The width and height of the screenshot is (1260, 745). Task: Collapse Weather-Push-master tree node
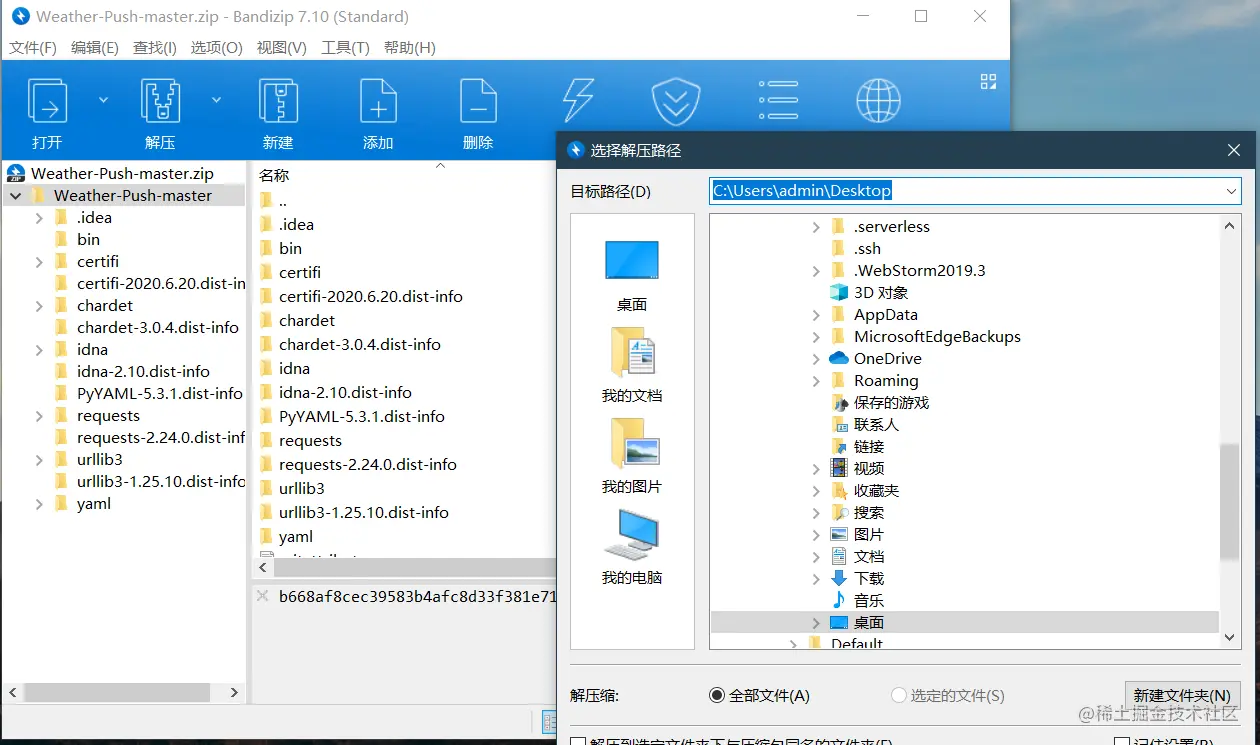click(15, 196)
